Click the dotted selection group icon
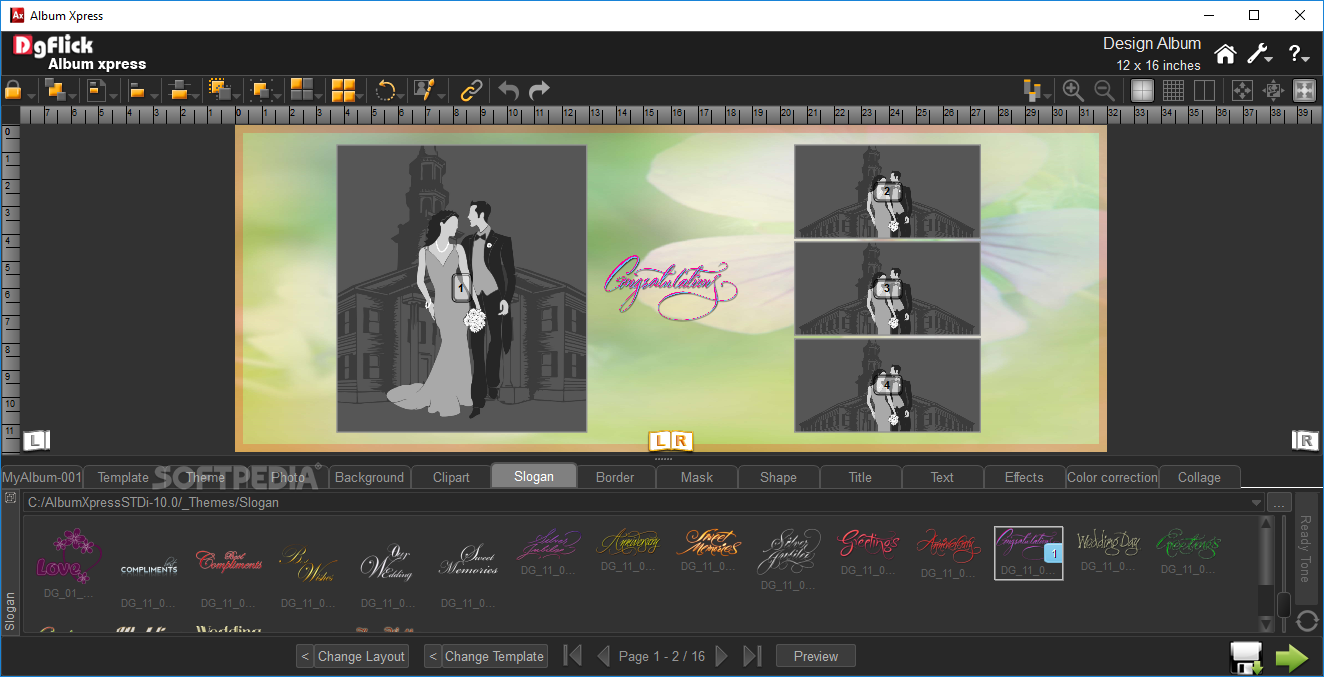1324x677 pixels. (x=220, y=90)
